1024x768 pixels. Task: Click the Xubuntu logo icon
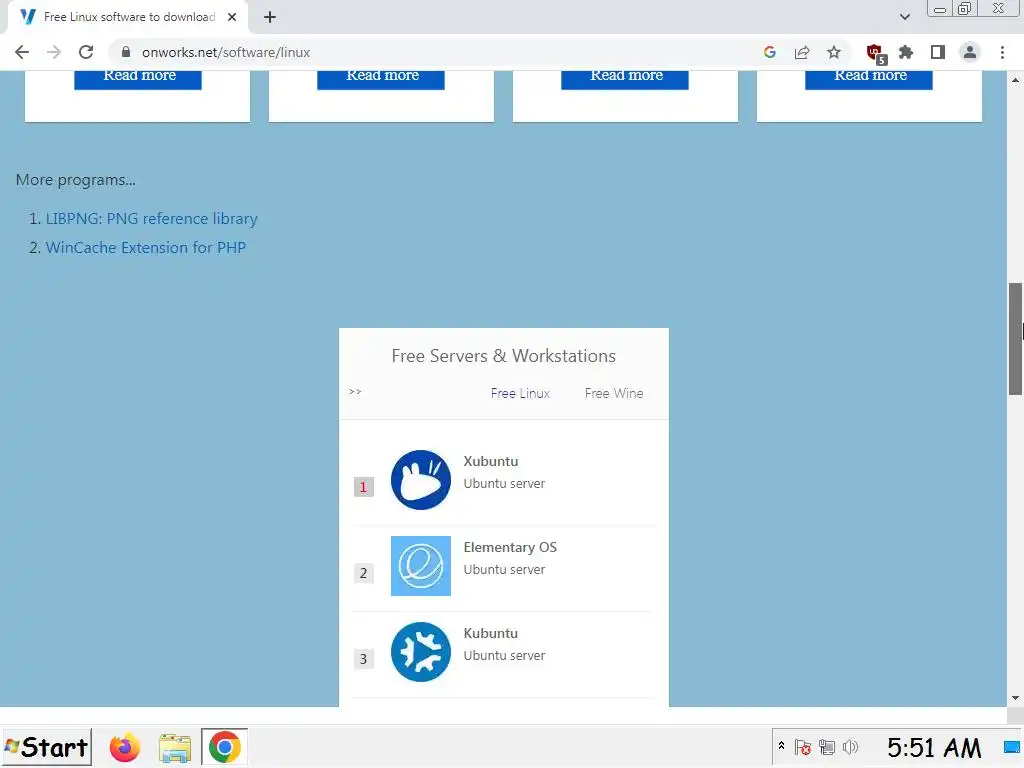(x=421, y=480)
